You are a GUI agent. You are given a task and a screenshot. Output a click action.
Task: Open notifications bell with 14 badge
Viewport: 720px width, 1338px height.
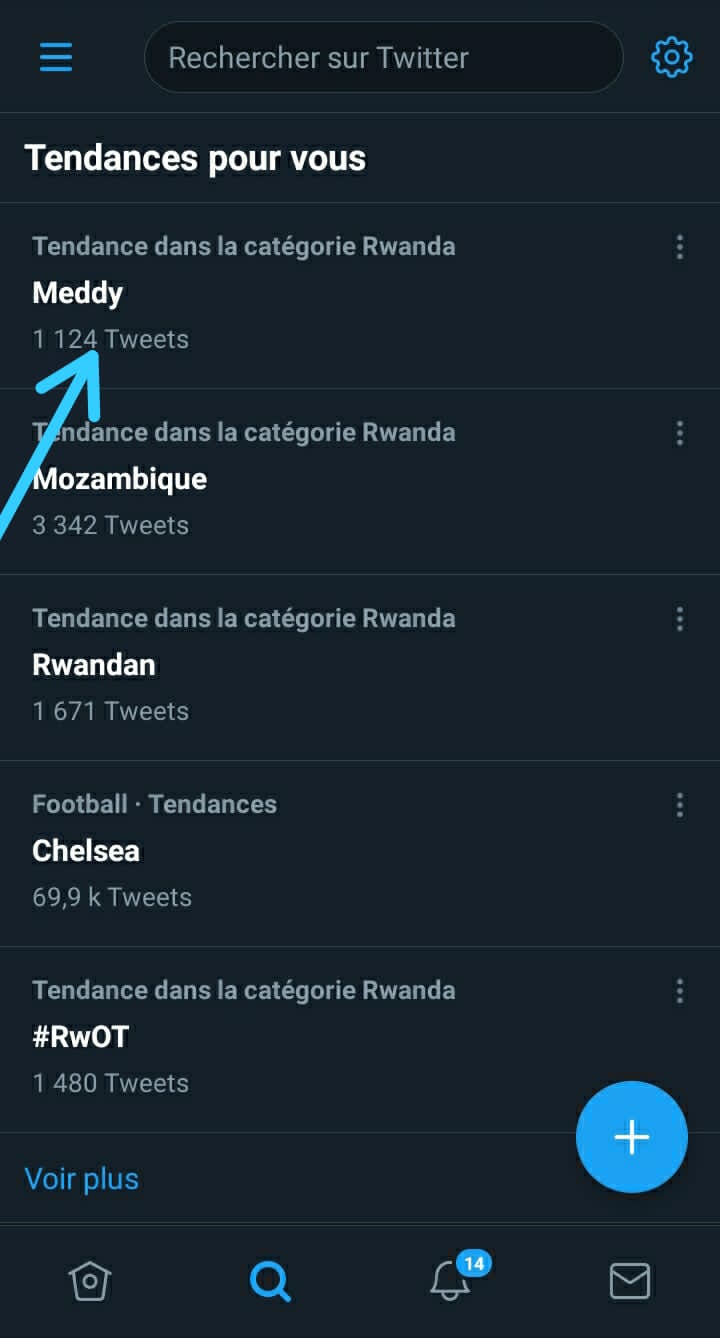452,1280
